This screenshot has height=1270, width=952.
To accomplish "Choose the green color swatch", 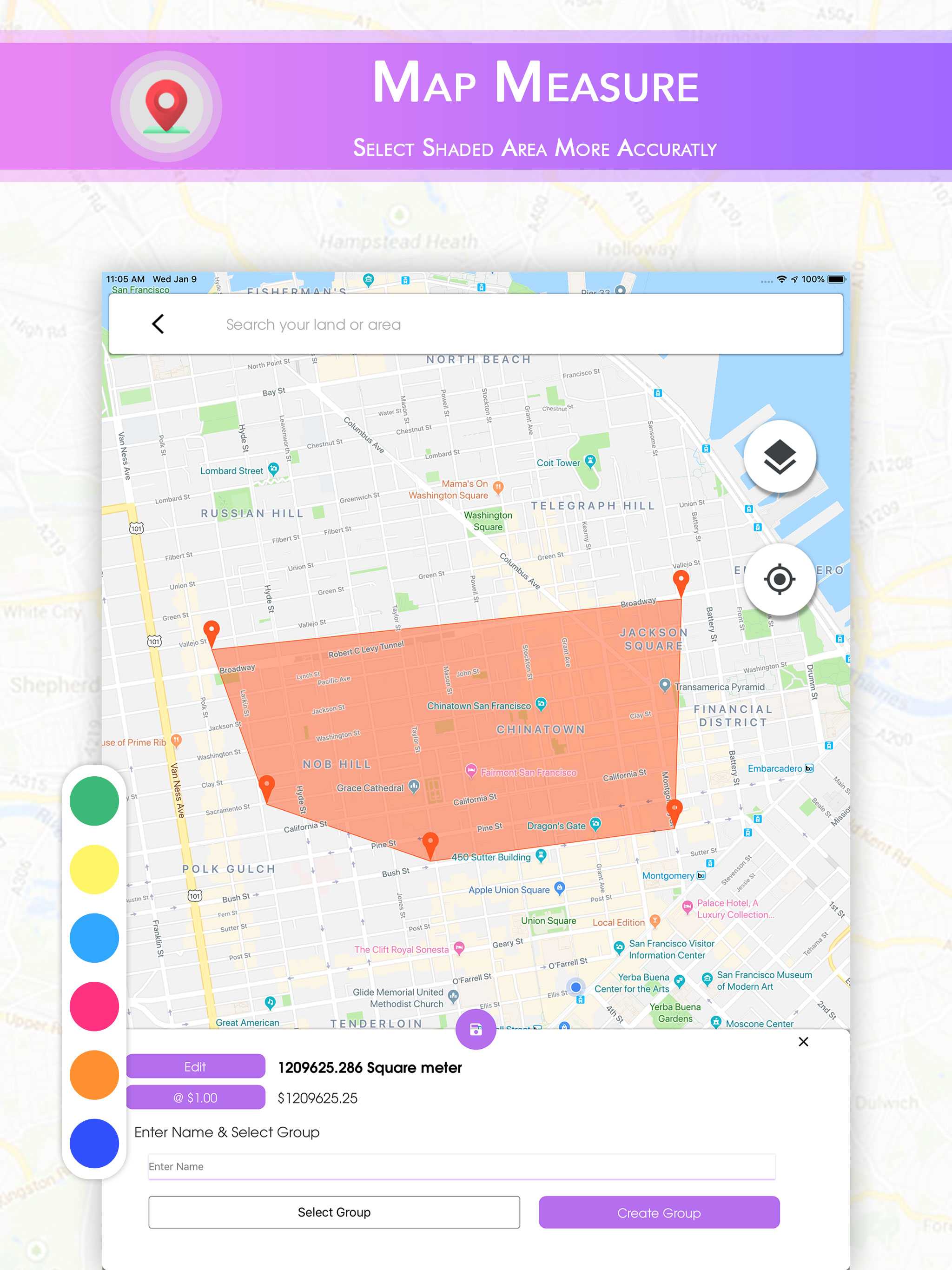I will 94,801.
